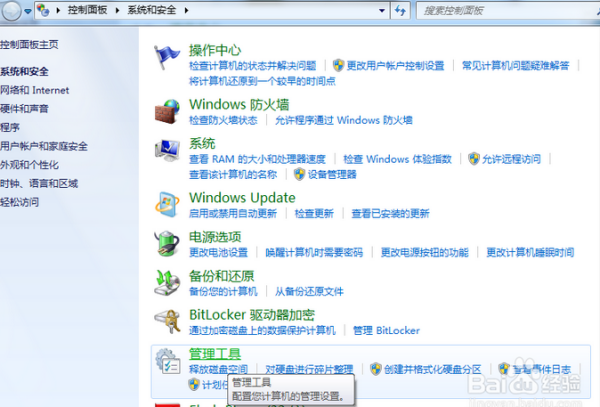The width and height of the screenshot is (600, 407).
Task: Select 系统和安全 in the sidebar
Action: click(x=24, y=72)
